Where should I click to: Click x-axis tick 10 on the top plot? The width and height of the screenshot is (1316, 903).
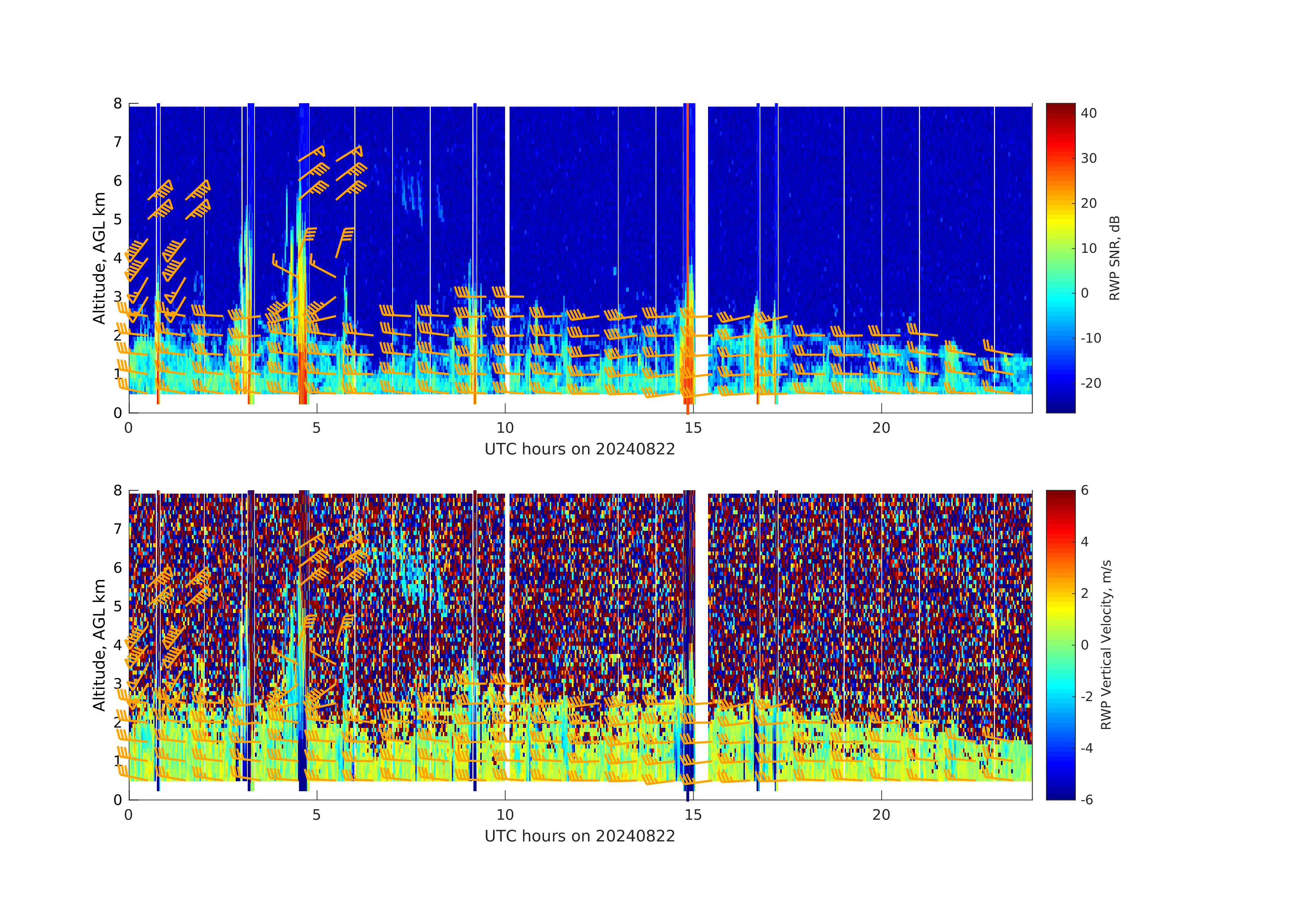(x=505, y=428)
